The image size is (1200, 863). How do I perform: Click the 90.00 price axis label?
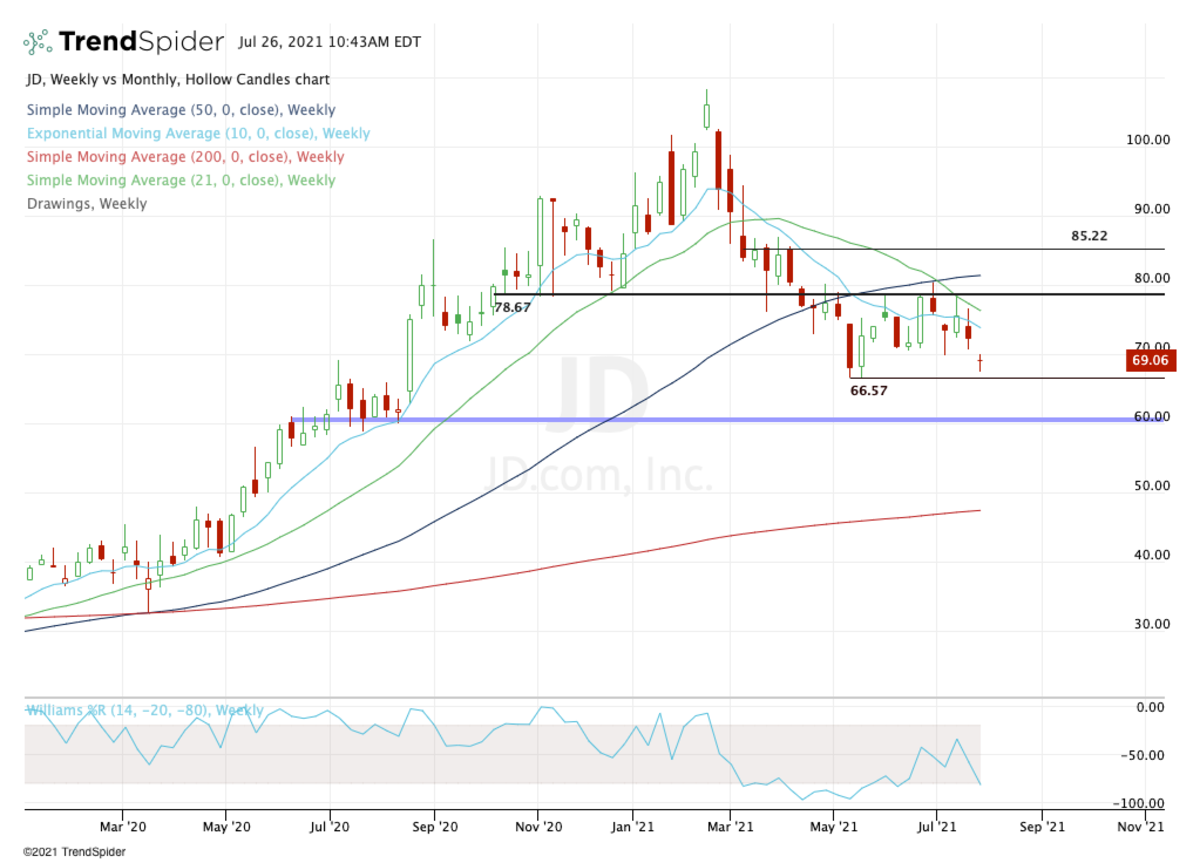pyautogui.click(x=1150, y=209)
